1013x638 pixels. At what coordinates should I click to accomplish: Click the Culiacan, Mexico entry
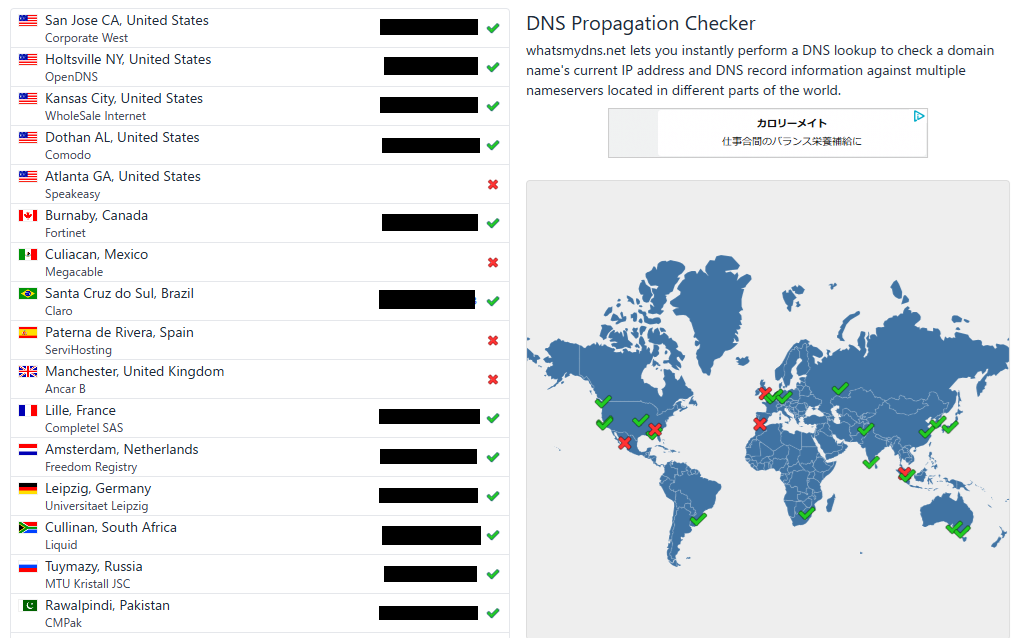coord(260,262)
